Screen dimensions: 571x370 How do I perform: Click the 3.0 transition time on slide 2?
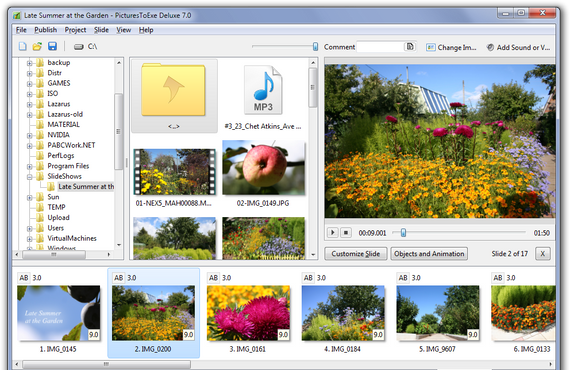coord(131,278)
